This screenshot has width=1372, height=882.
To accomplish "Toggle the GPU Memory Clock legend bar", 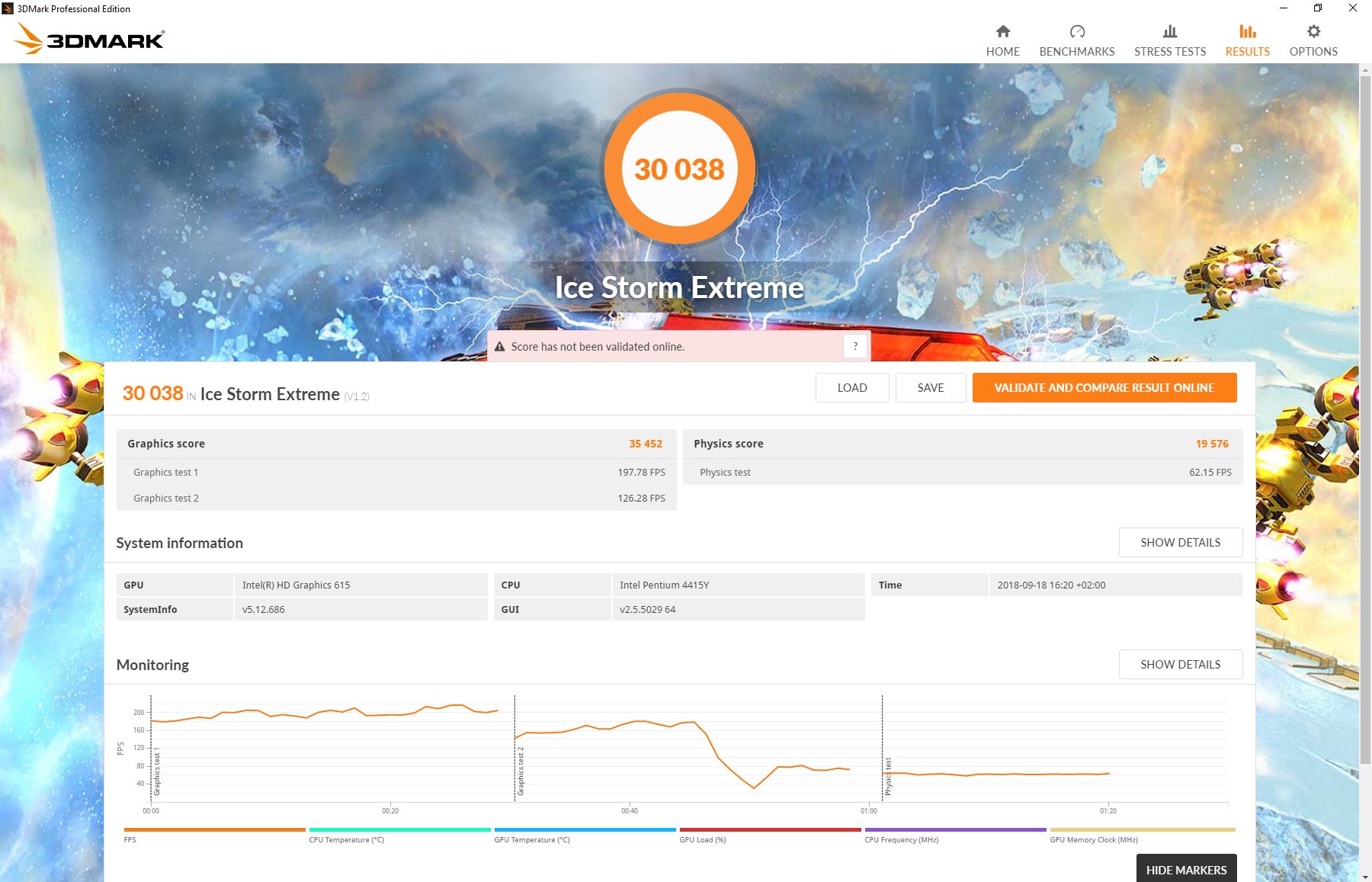I will (x=1142, y=829).
